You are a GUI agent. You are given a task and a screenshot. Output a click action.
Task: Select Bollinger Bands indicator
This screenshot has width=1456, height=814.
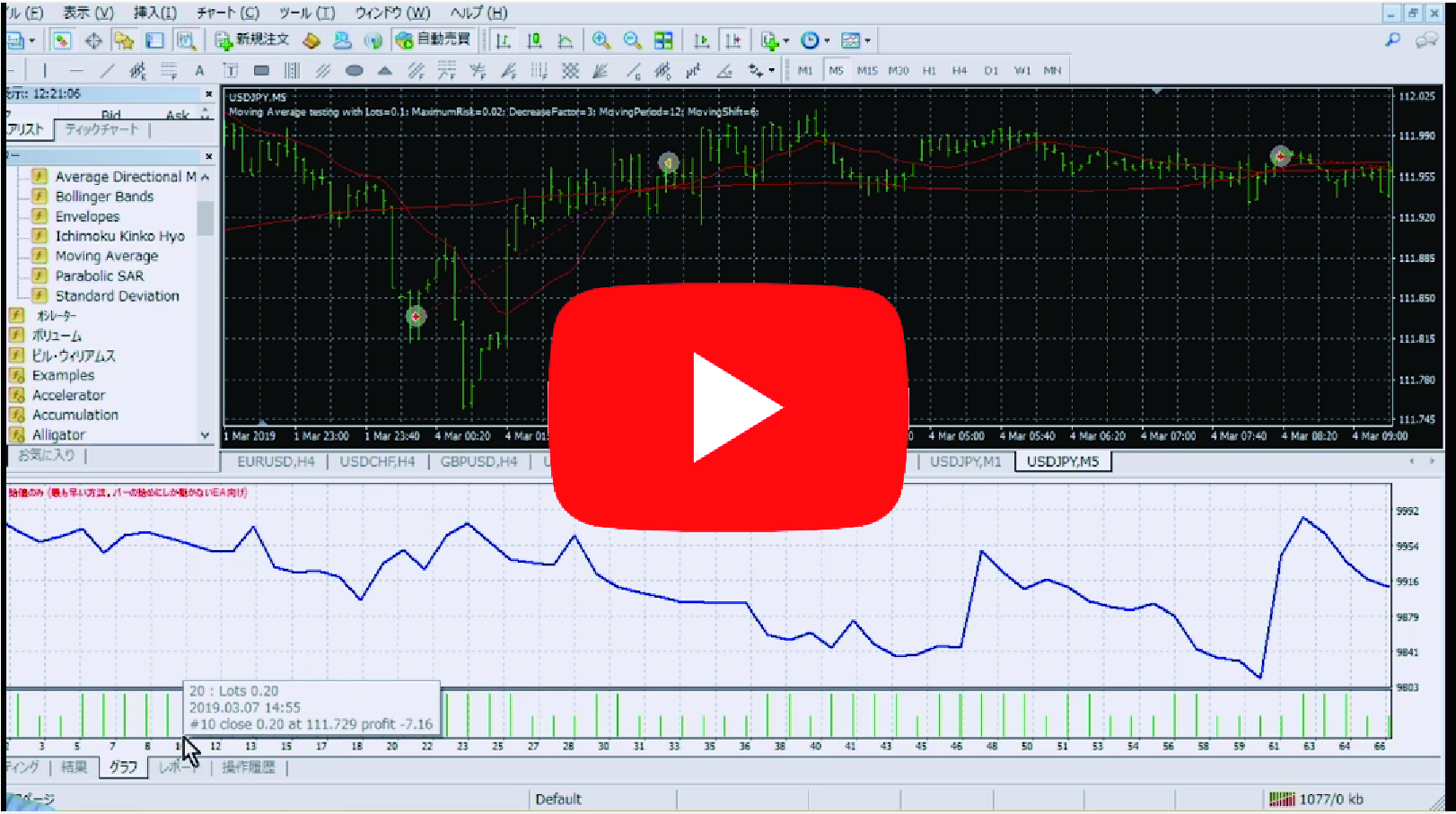coord(104,197)
